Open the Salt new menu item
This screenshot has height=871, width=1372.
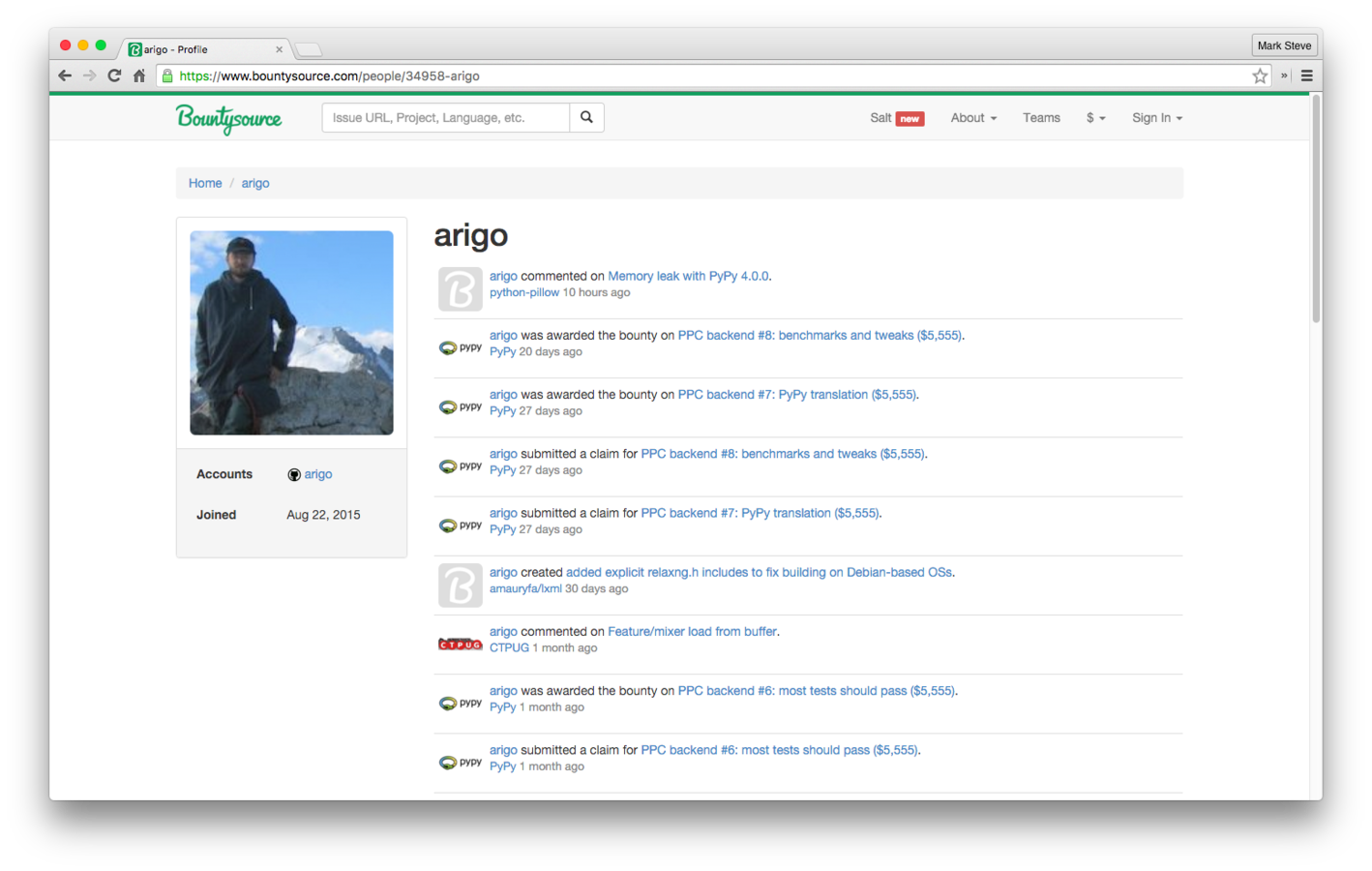coord(897,118)
